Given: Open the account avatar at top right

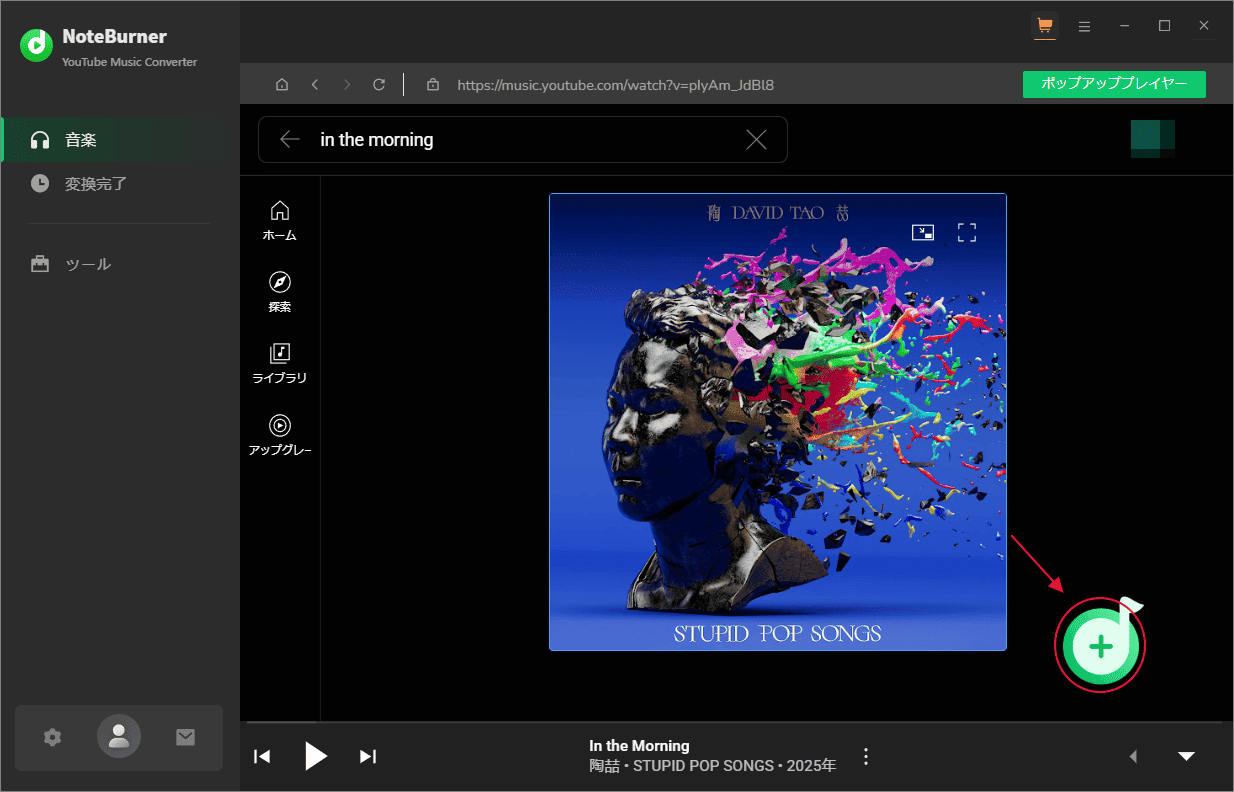Looking at the screenshot, I should click(x=1152, y=139).
